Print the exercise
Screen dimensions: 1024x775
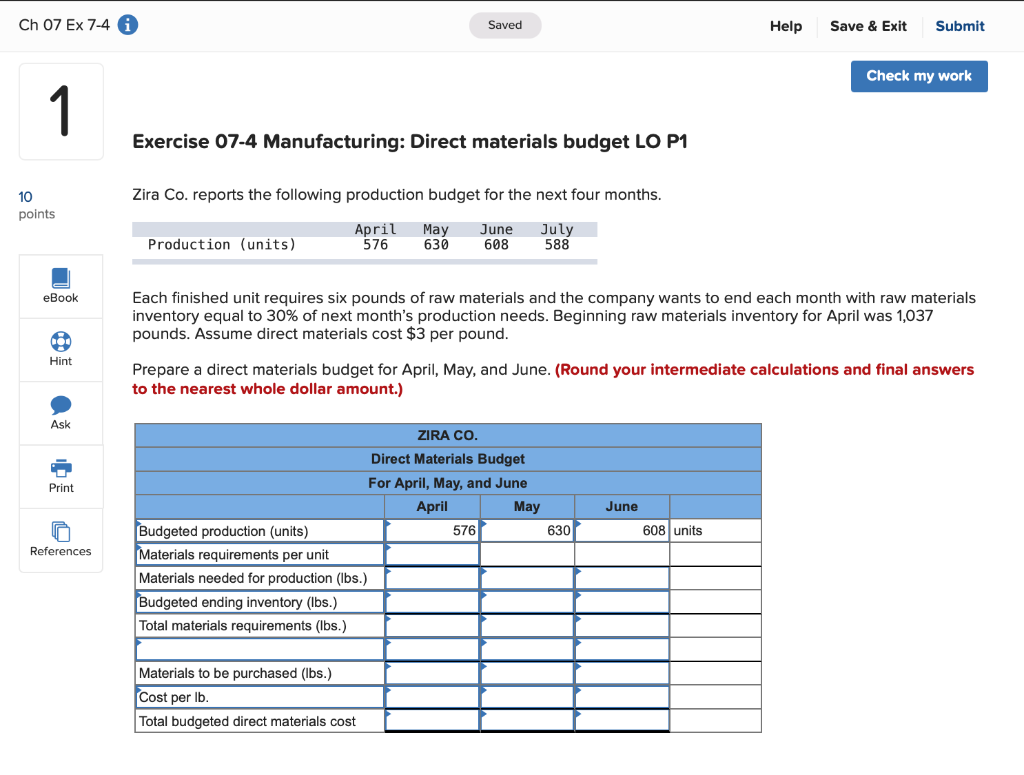[x=61, y=476]
